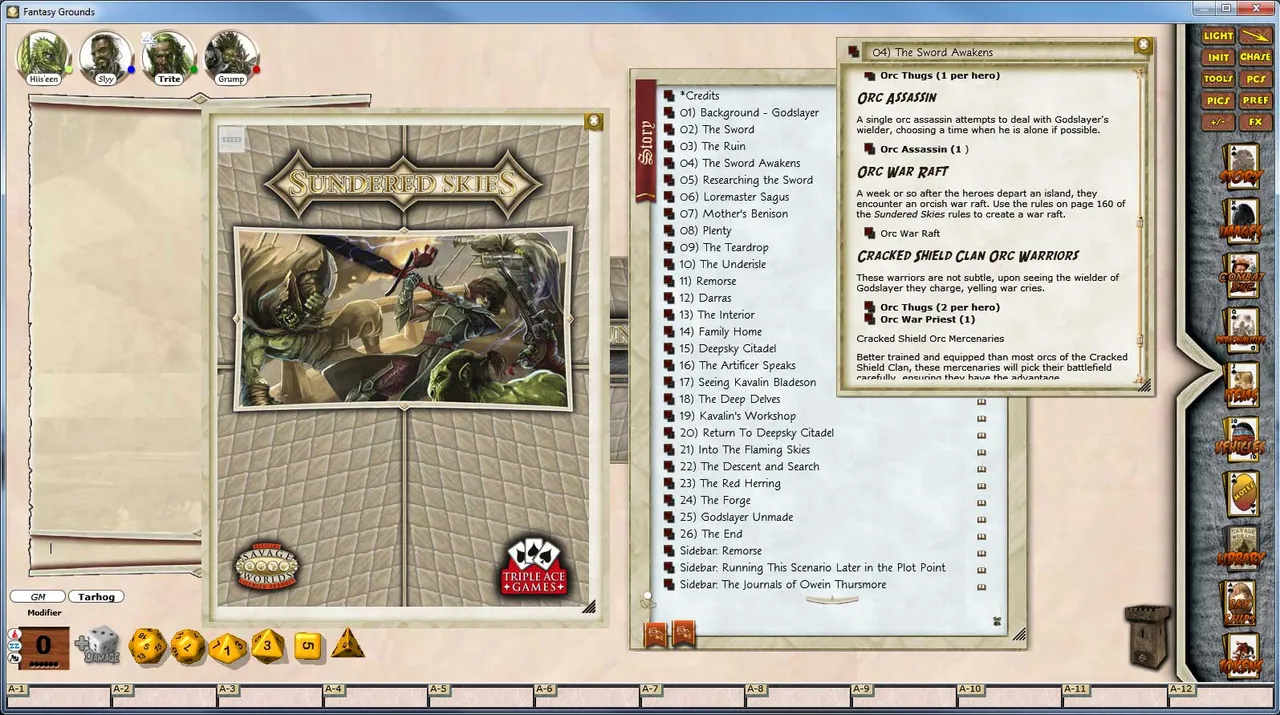The width and height of the screenshot is (1280, 715).
Task: Close The Sword Awakens story window
Action: pyautogui.click(x=1143, y=46)
